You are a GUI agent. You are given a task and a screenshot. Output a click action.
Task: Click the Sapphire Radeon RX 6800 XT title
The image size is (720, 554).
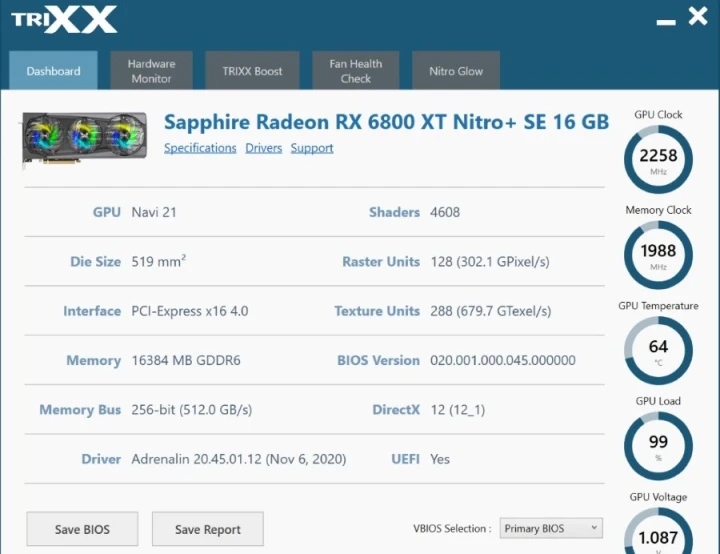pos(386,122)
